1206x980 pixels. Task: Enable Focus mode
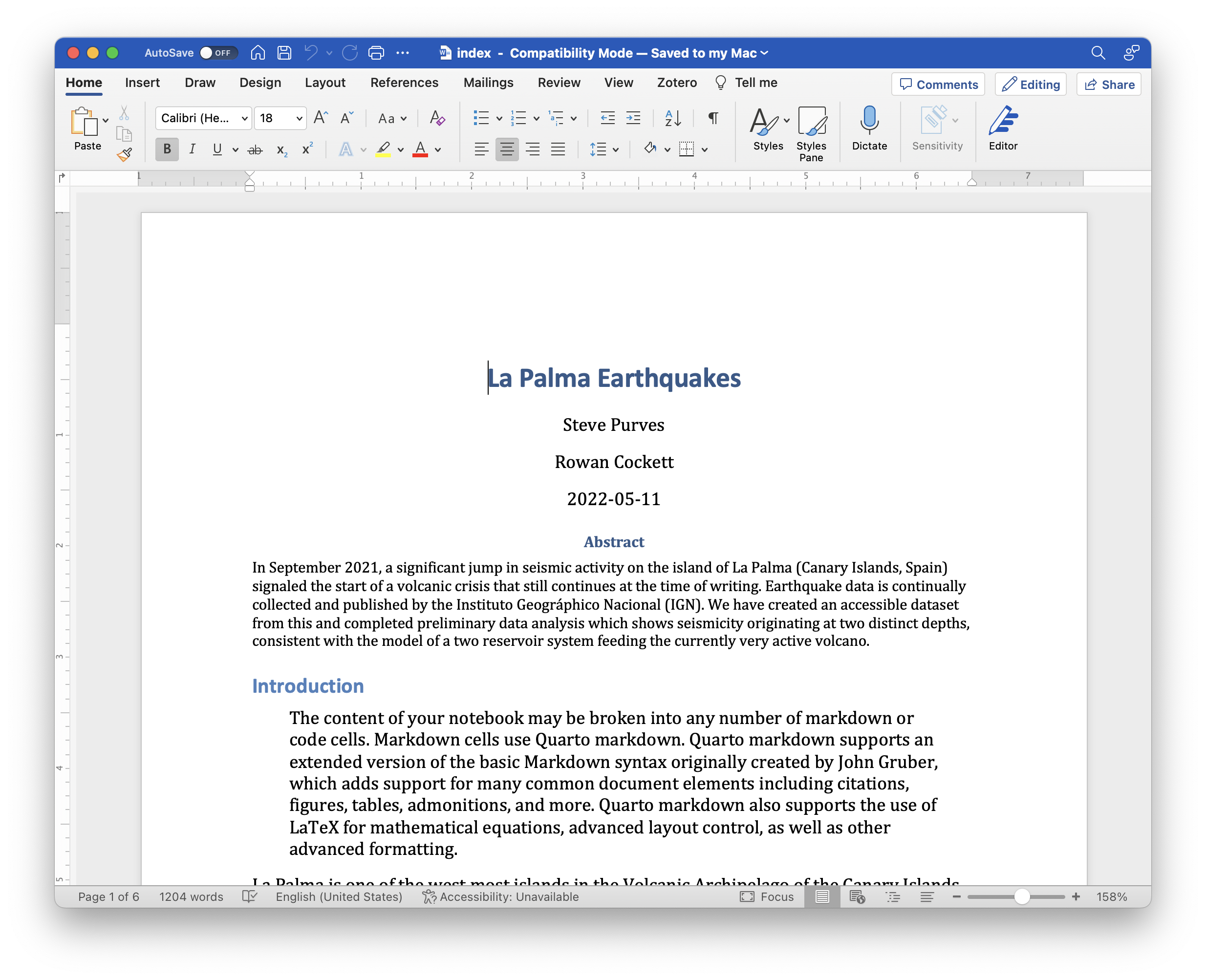767,896
